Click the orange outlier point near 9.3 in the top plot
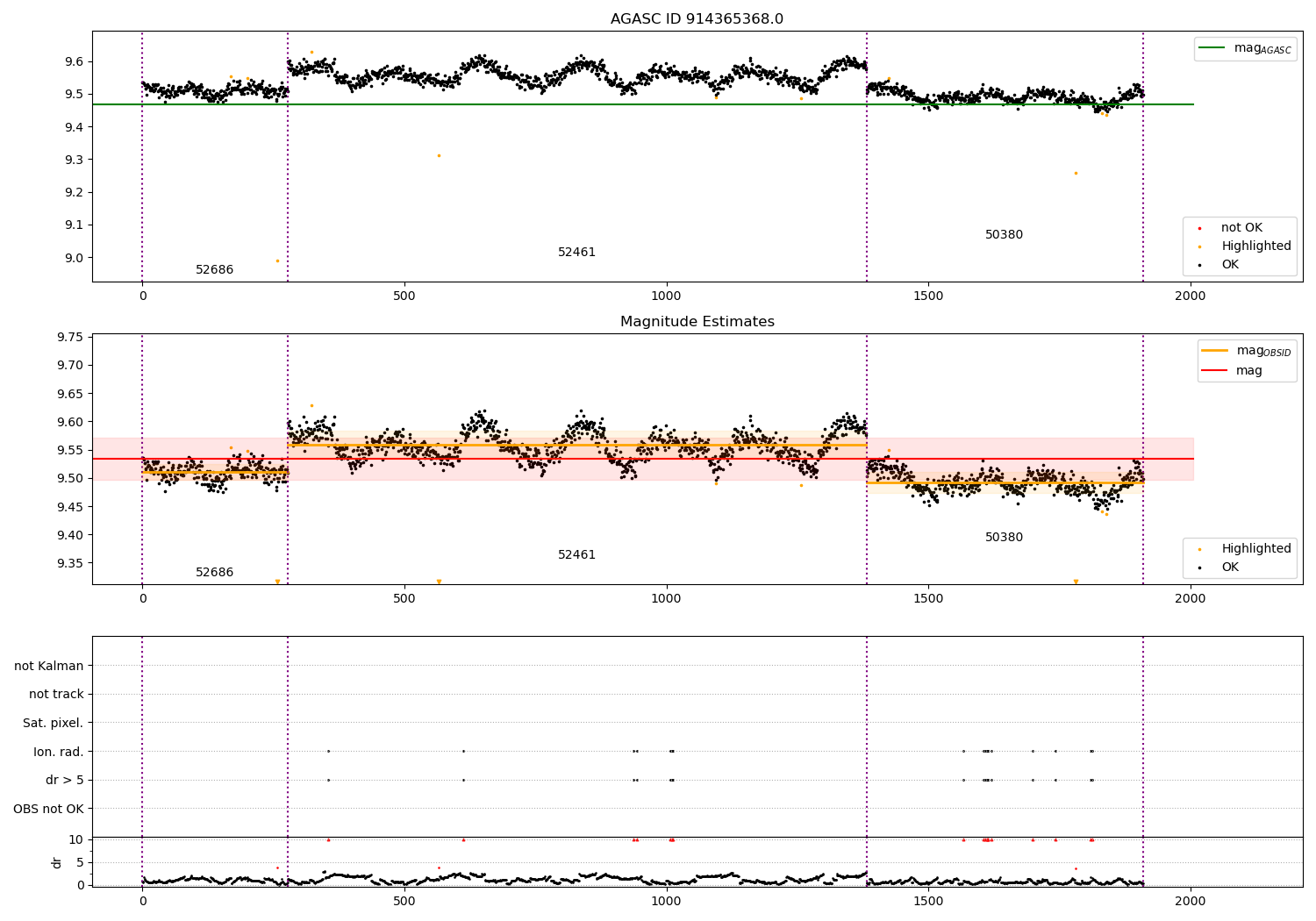Screen dimensions: 1316x921 pos(439,155)
